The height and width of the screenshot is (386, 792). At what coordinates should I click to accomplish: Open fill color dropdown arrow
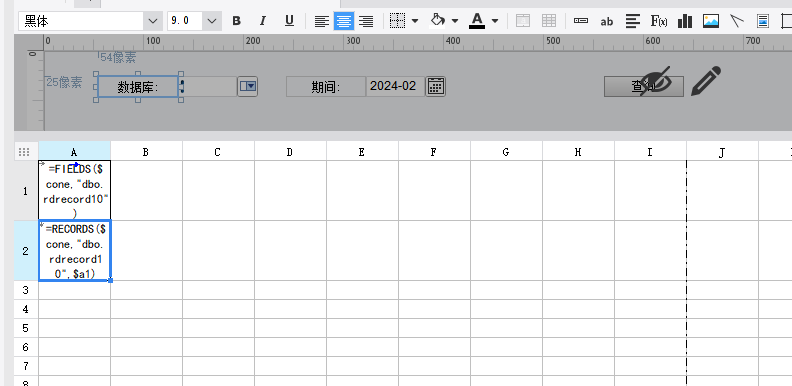(x=455, y=21)
